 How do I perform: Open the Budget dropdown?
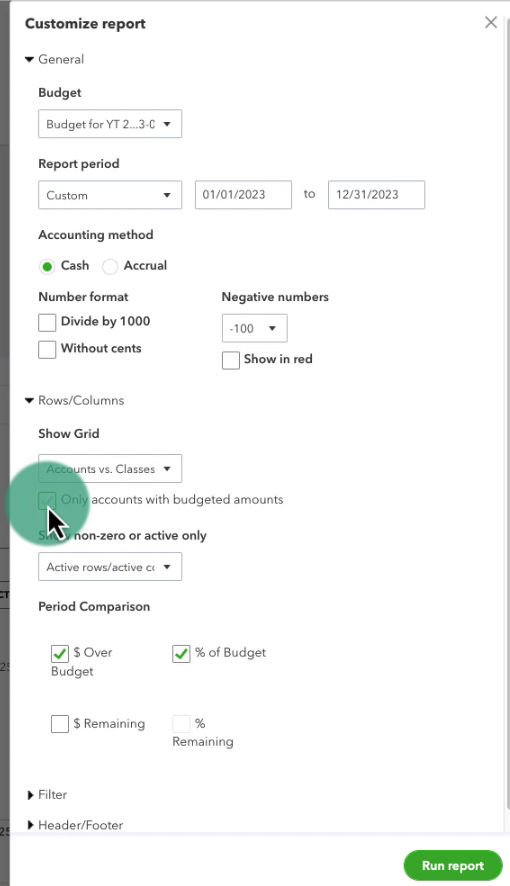click(x=110, y=124)
